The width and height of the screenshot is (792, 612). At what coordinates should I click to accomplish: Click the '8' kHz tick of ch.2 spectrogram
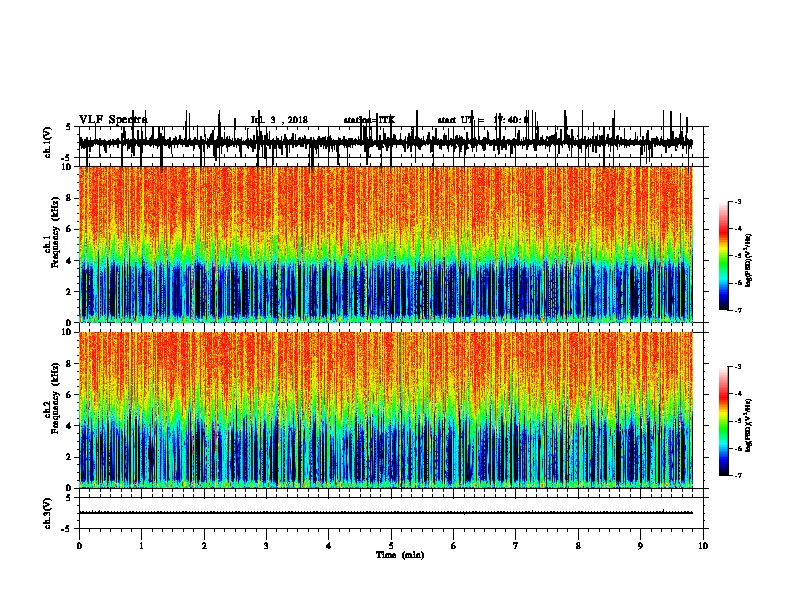(x=70, y=364)
